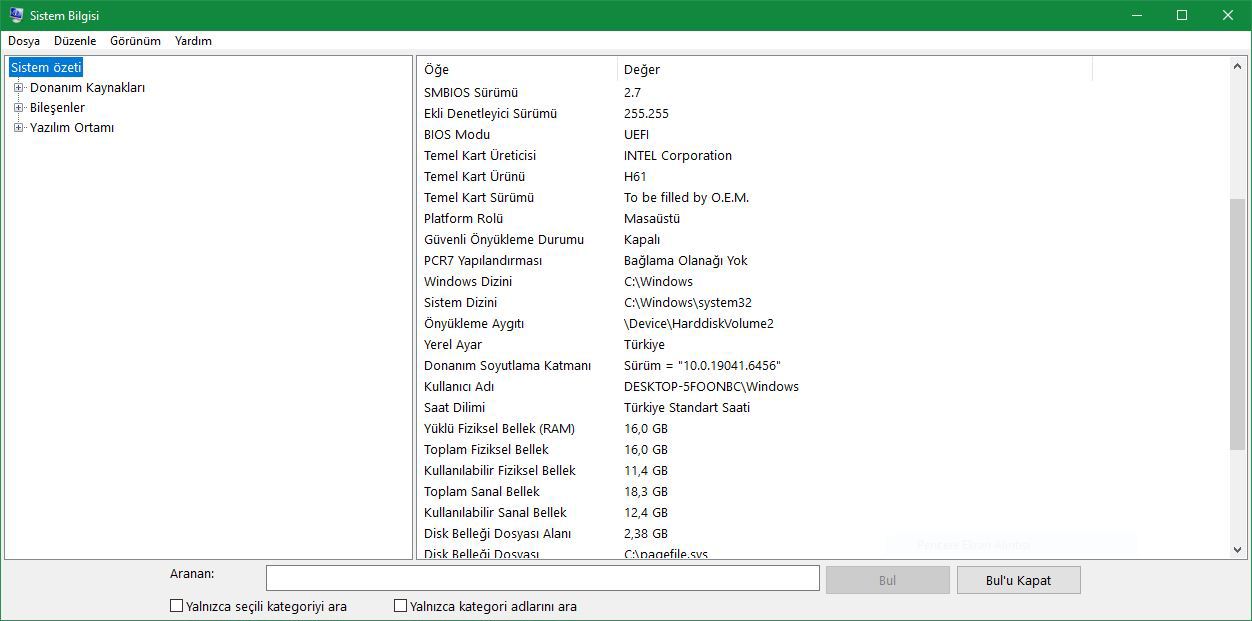Select the Toplam Sanal Bellek row

point(823,492)
